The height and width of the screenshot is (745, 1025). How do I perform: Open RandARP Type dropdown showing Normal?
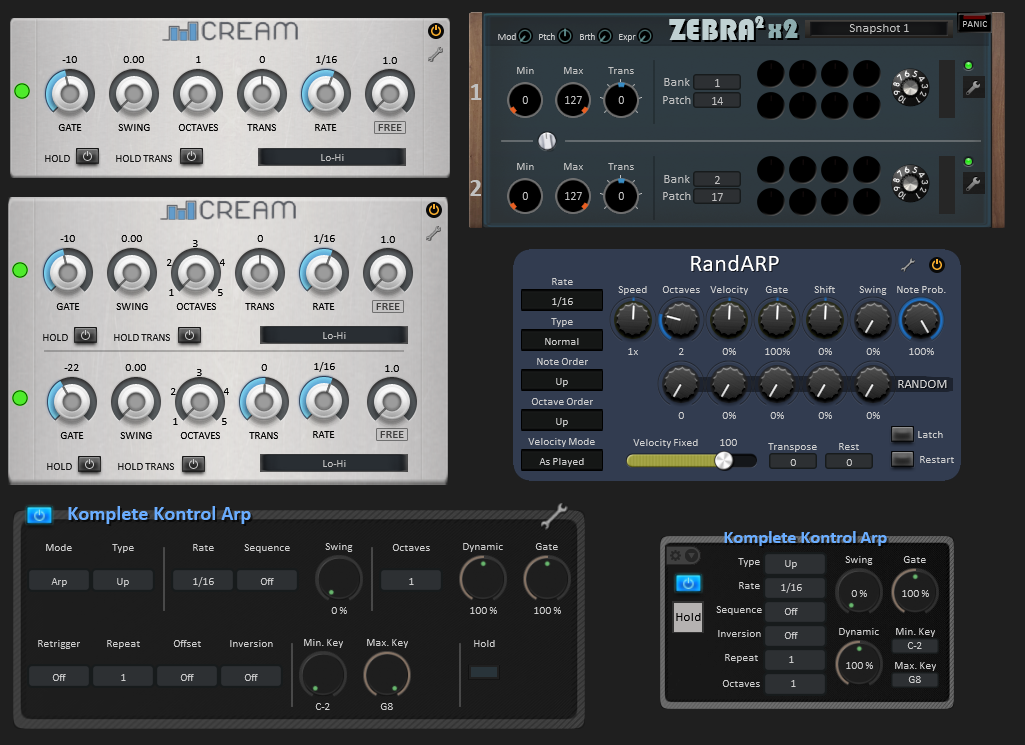[x=562, y=341]
